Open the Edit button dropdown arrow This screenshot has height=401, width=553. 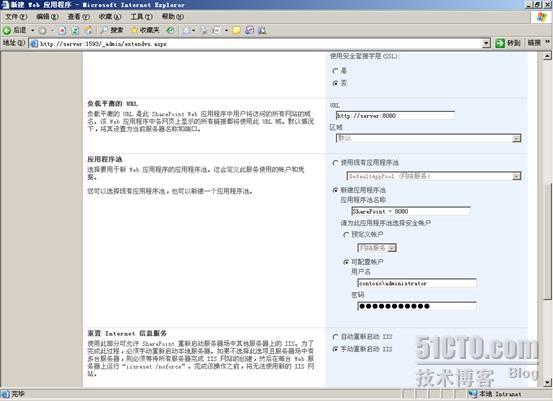click(x=226, y=31)
